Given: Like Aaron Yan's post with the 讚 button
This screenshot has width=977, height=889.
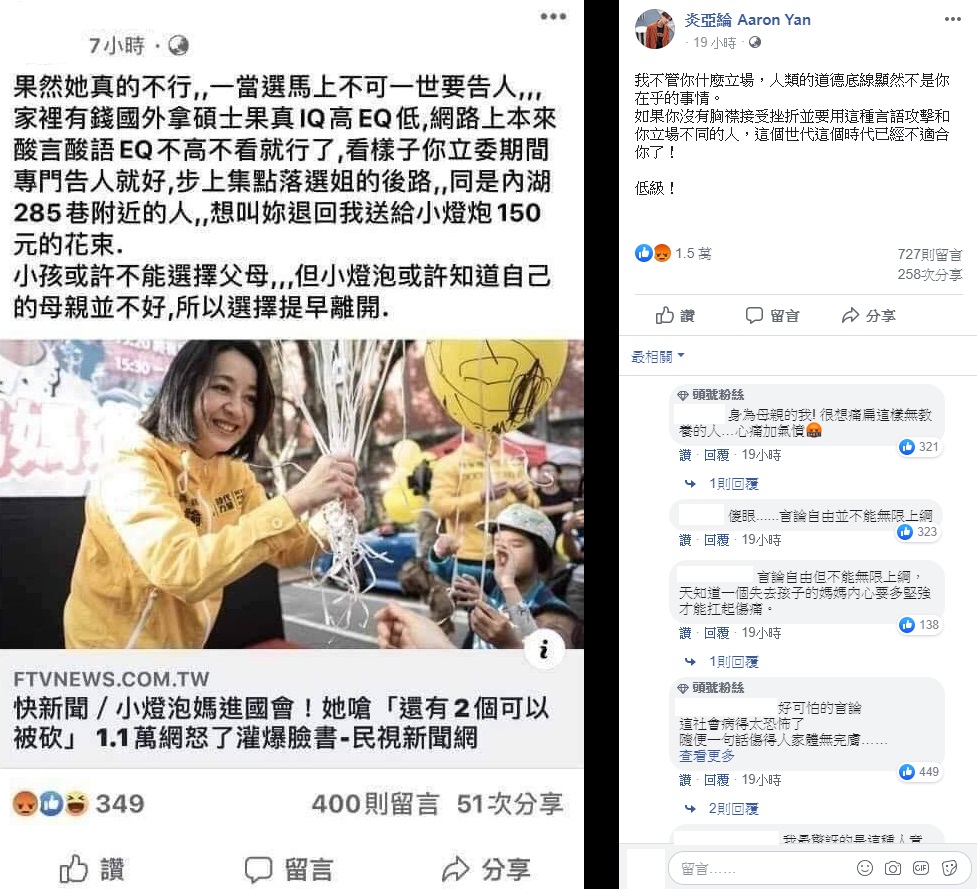Looking at the screenshot, I should tap(675, 315).
